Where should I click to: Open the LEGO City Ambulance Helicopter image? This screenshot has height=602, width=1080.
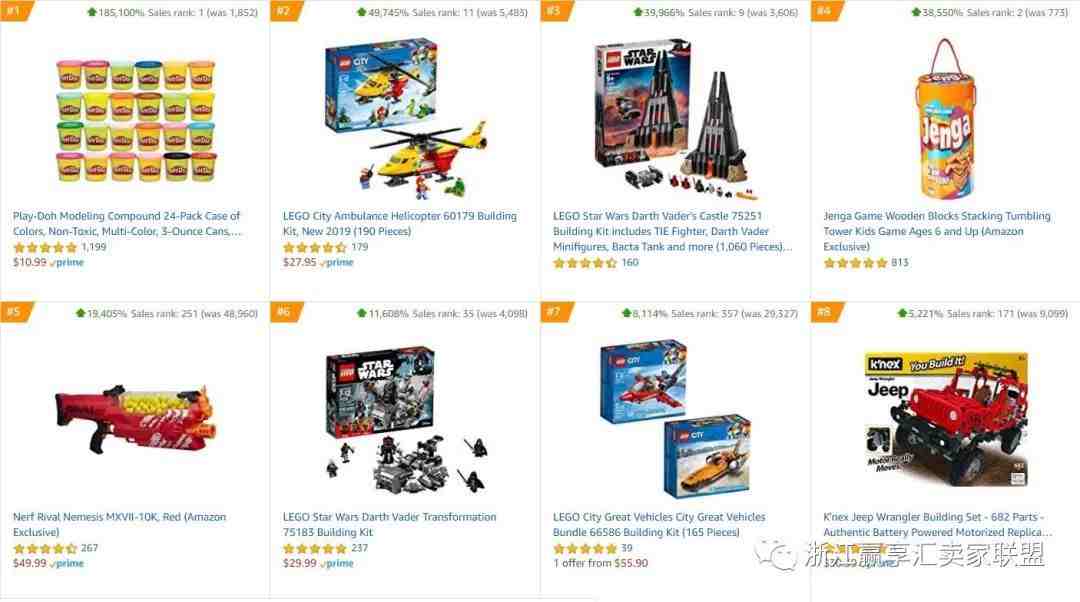click(x=406, y=116)
